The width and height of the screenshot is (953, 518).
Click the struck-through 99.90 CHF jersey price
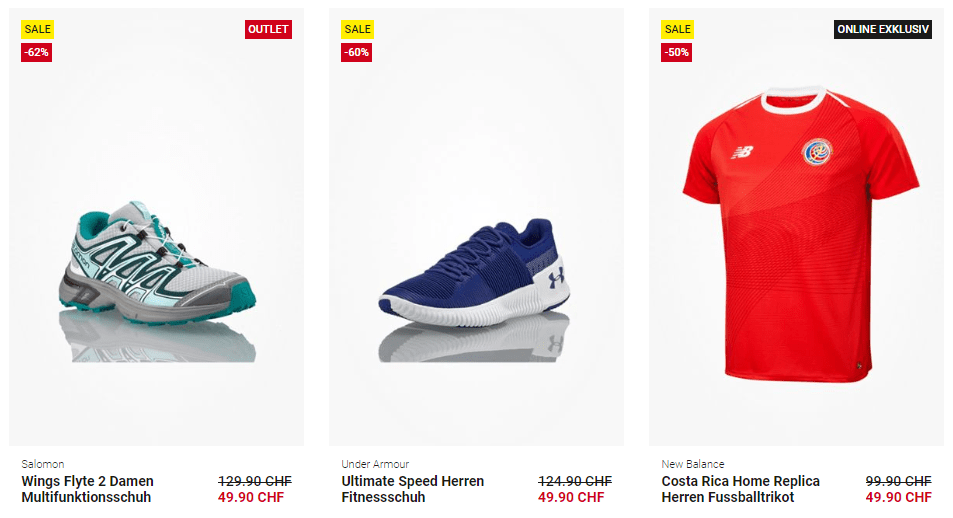tap(898, 481)
